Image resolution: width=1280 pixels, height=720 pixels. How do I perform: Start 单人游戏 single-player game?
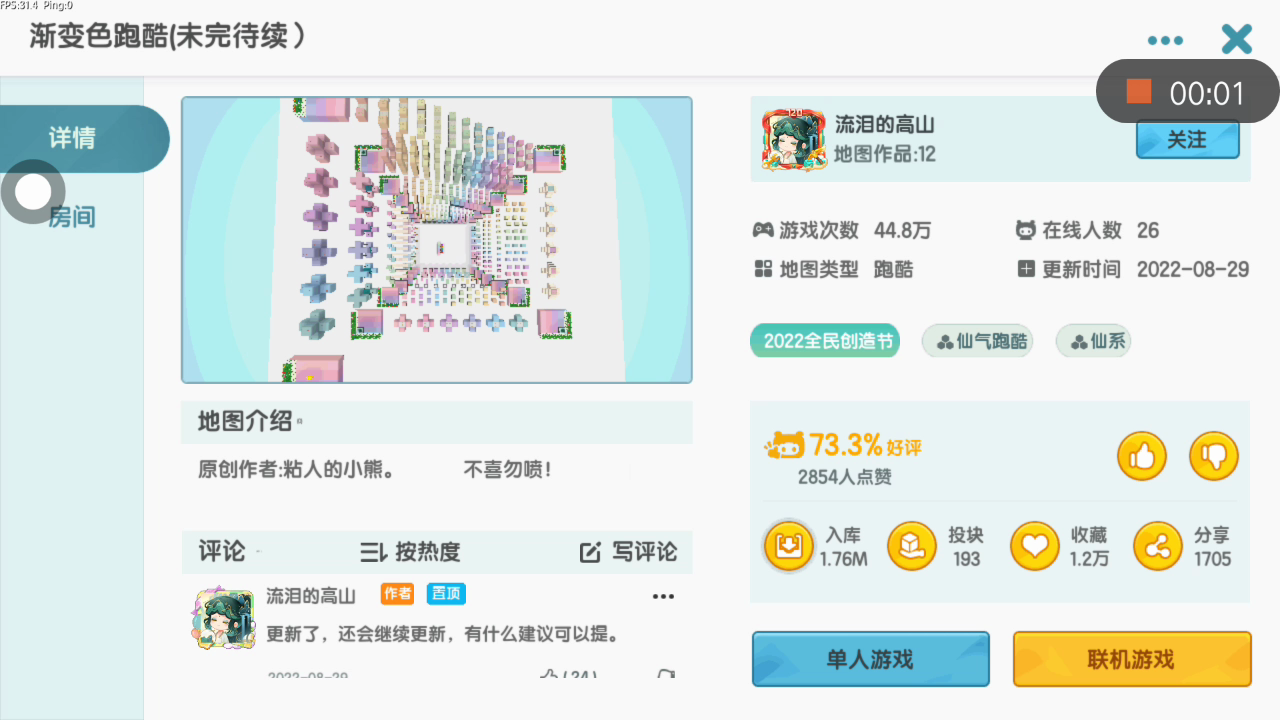point(870,660)
